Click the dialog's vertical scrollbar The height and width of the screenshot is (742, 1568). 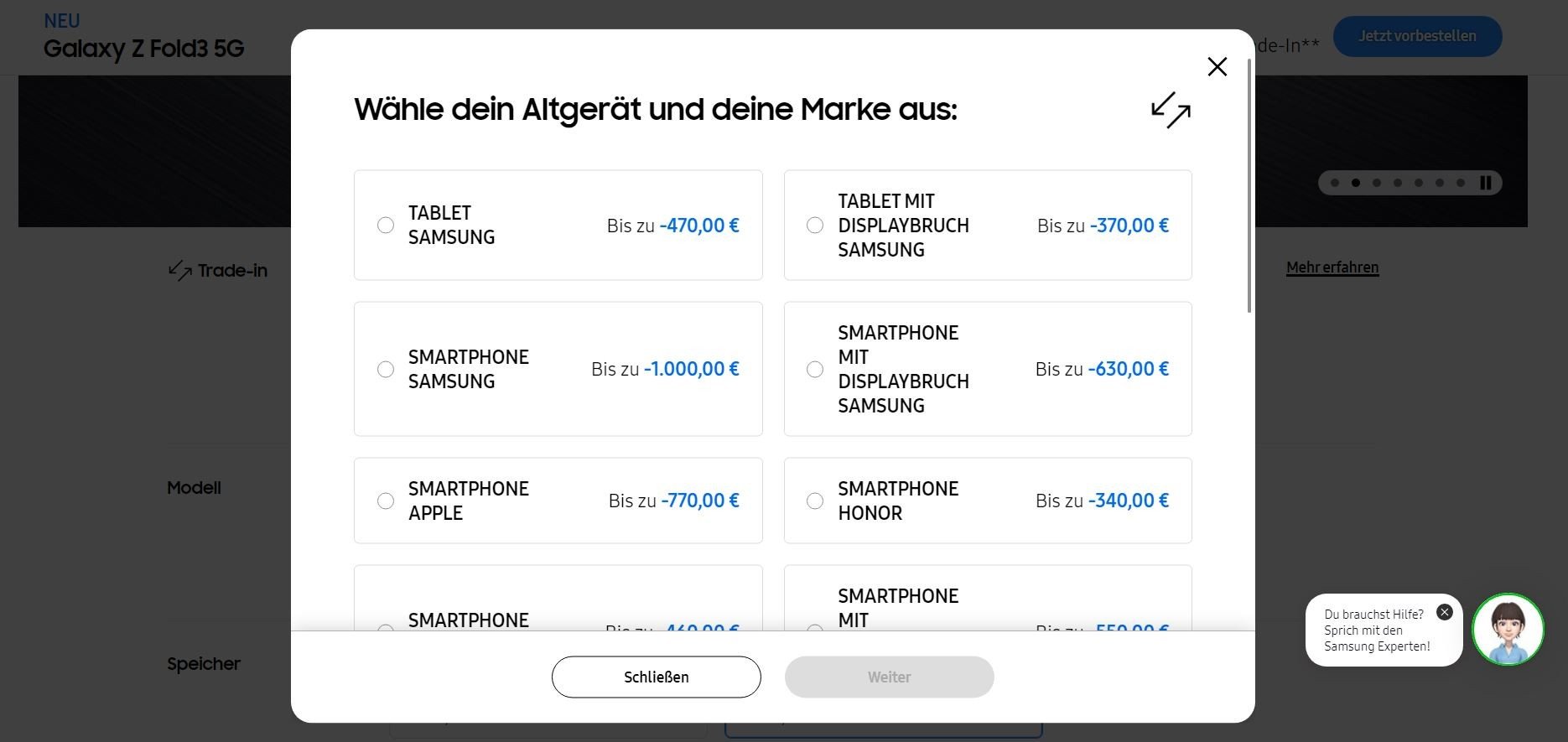click(1249, 186)
